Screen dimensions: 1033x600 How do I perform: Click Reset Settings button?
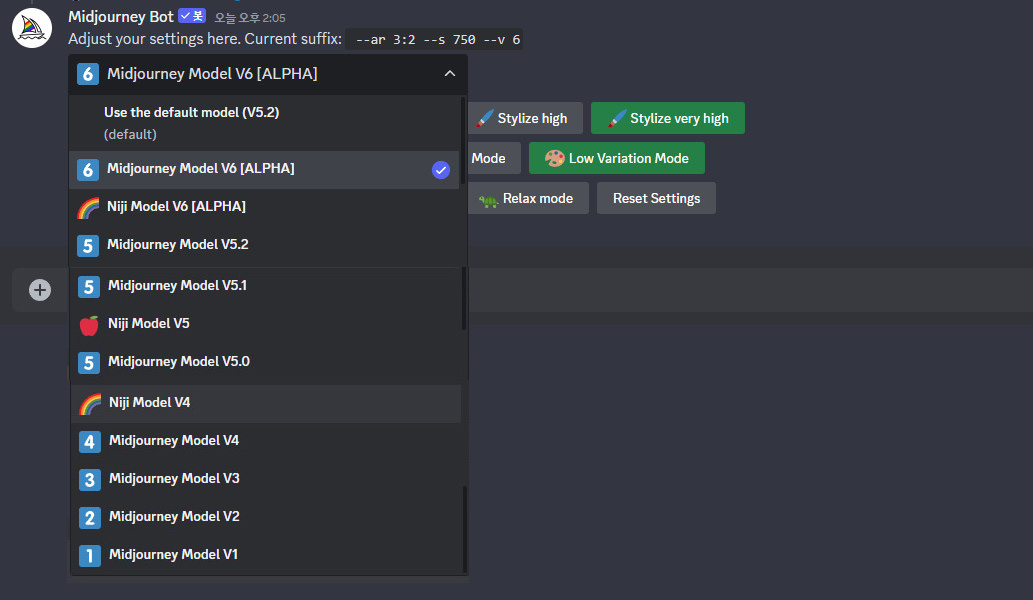(656, 198)
